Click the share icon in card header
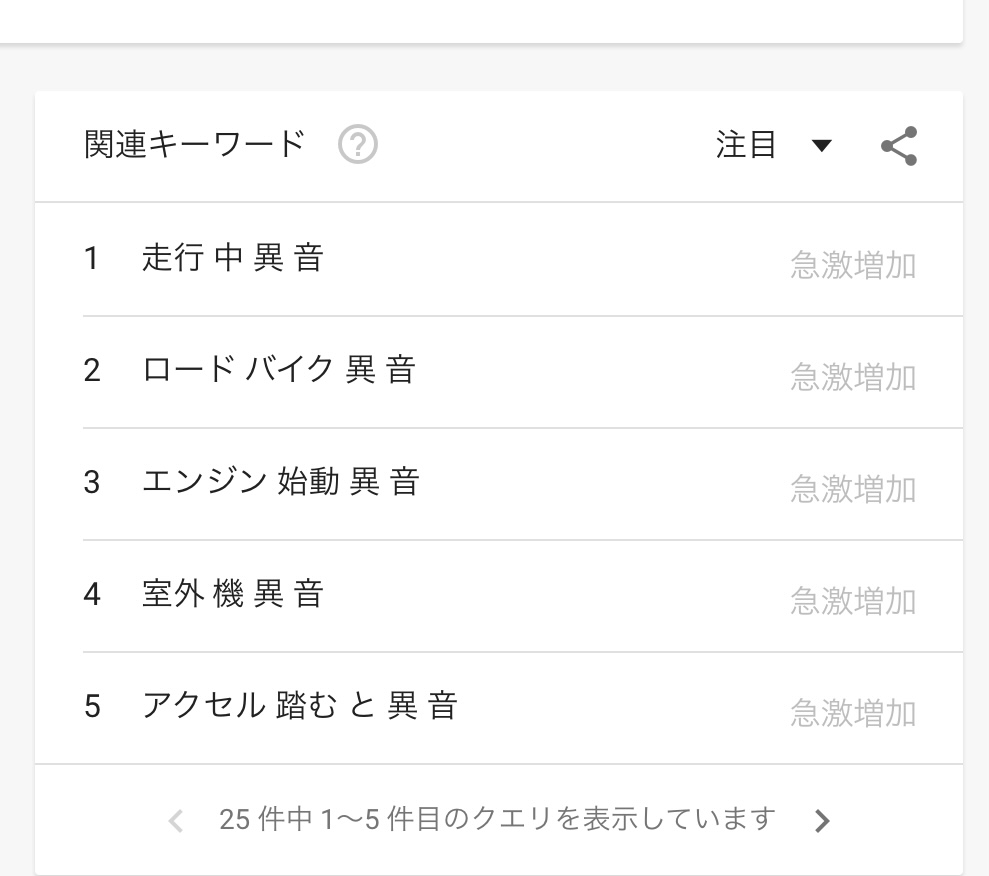 click(x=899, y=146)
